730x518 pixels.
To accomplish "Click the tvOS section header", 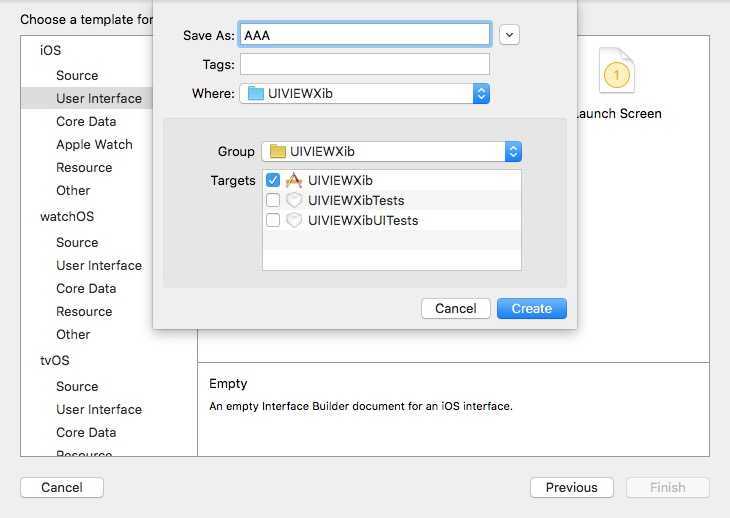I will pyautogui.click(x=54, y=361).
